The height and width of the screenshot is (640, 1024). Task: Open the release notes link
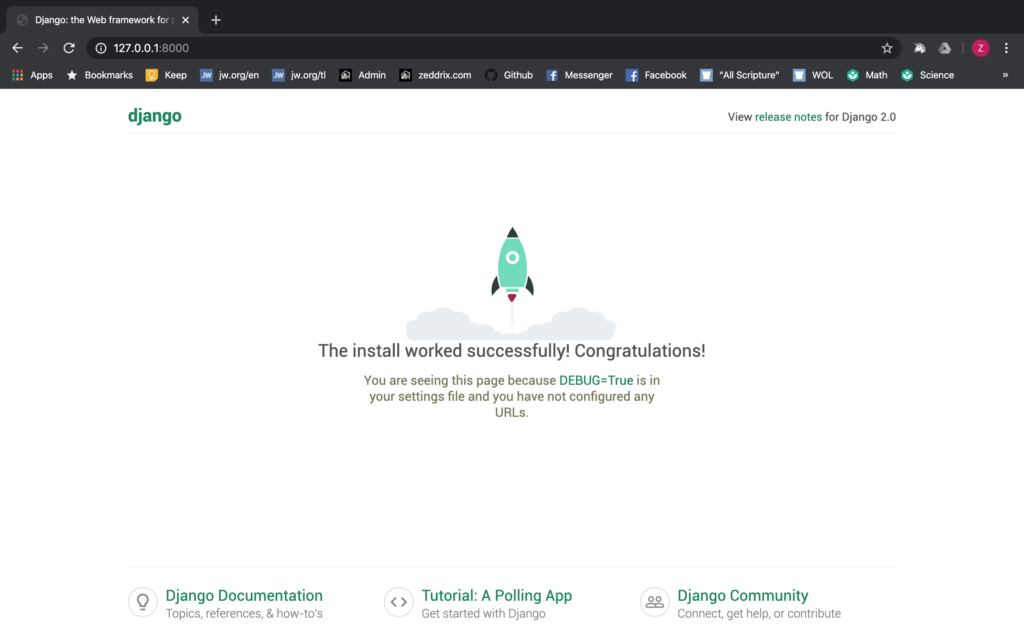[x=788, y=117]
